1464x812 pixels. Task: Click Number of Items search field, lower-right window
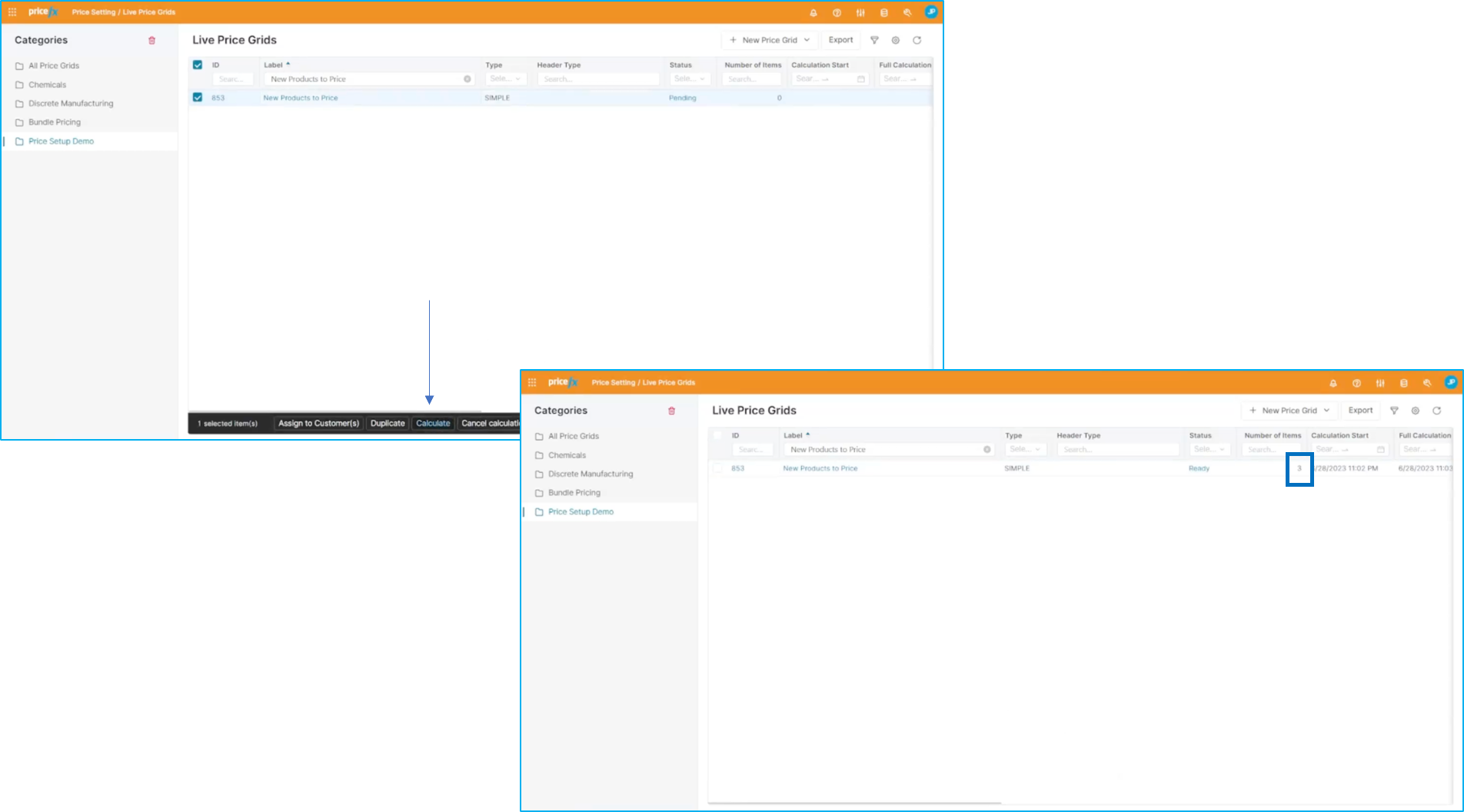[x=1271, y=450]
